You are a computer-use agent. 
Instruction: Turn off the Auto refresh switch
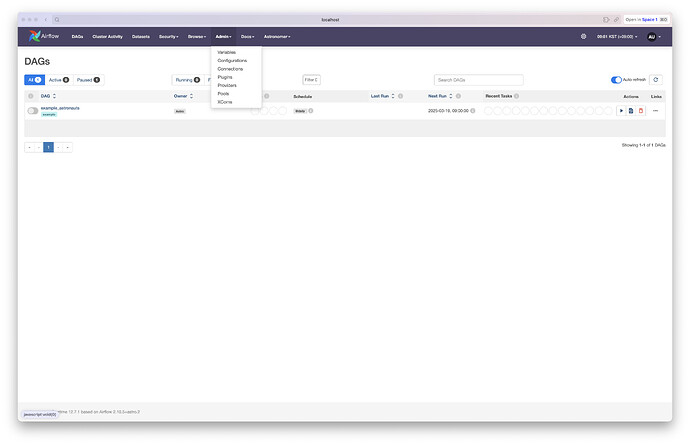[616, 80]
